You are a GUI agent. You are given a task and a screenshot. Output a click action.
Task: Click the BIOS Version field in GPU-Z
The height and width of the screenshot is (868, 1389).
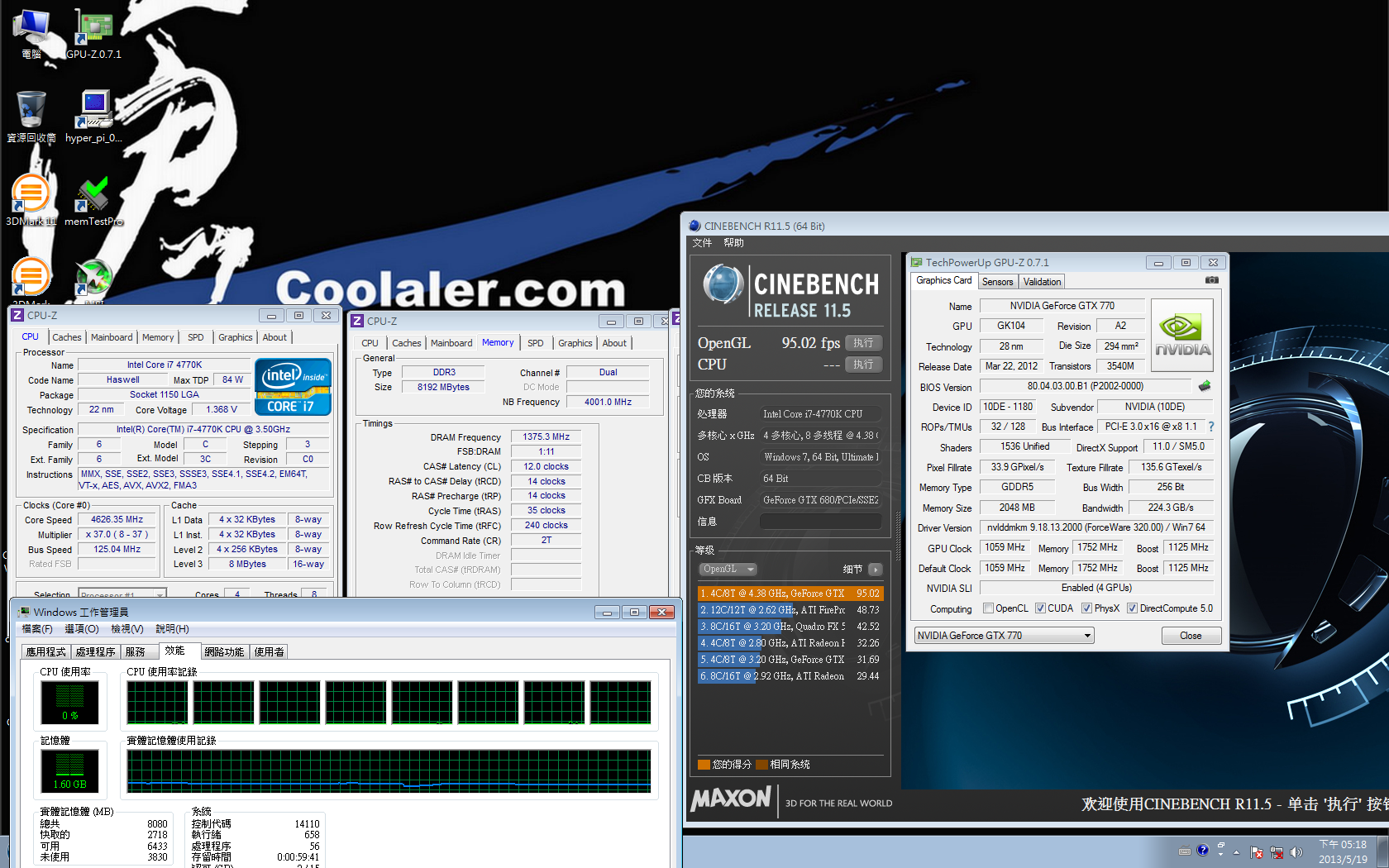1086,386
